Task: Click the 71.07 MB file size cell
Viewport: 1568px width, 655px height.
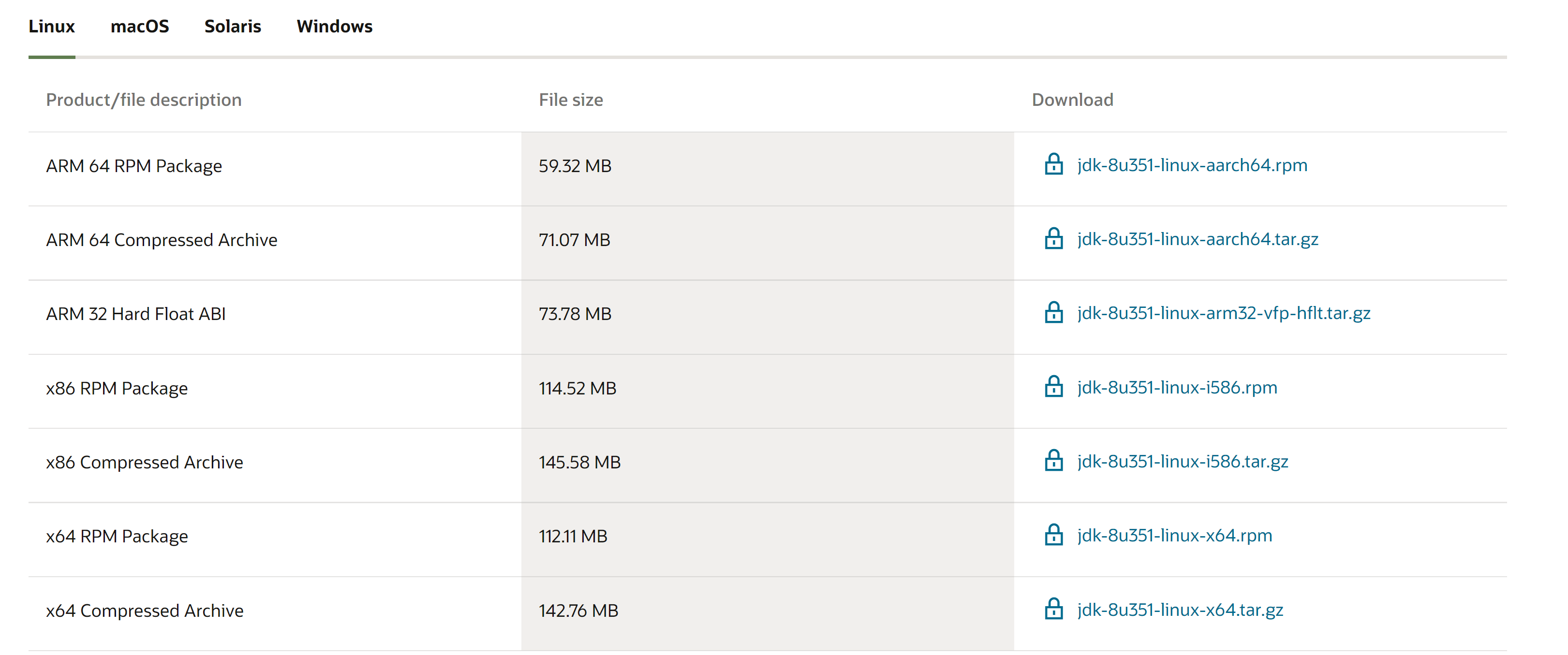Action: pos(768,243)
